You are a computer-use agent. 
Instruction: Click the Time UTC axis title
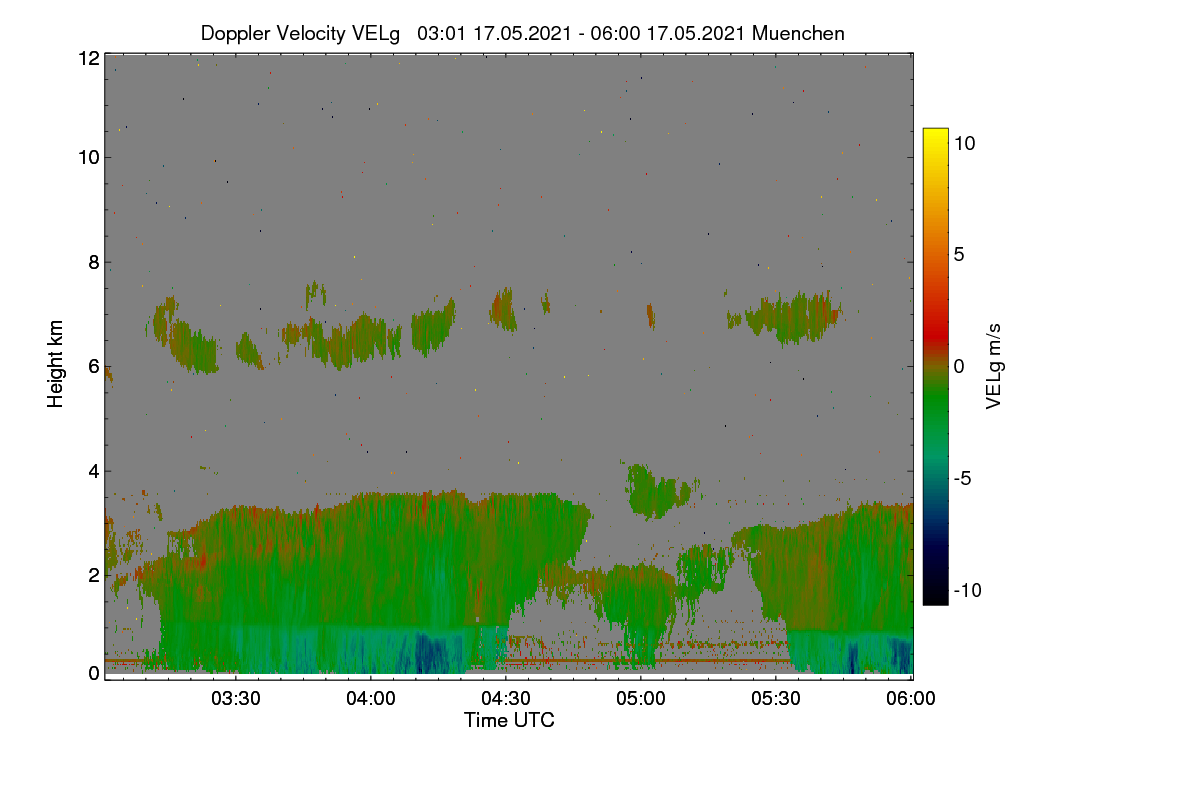pos(509,720)
